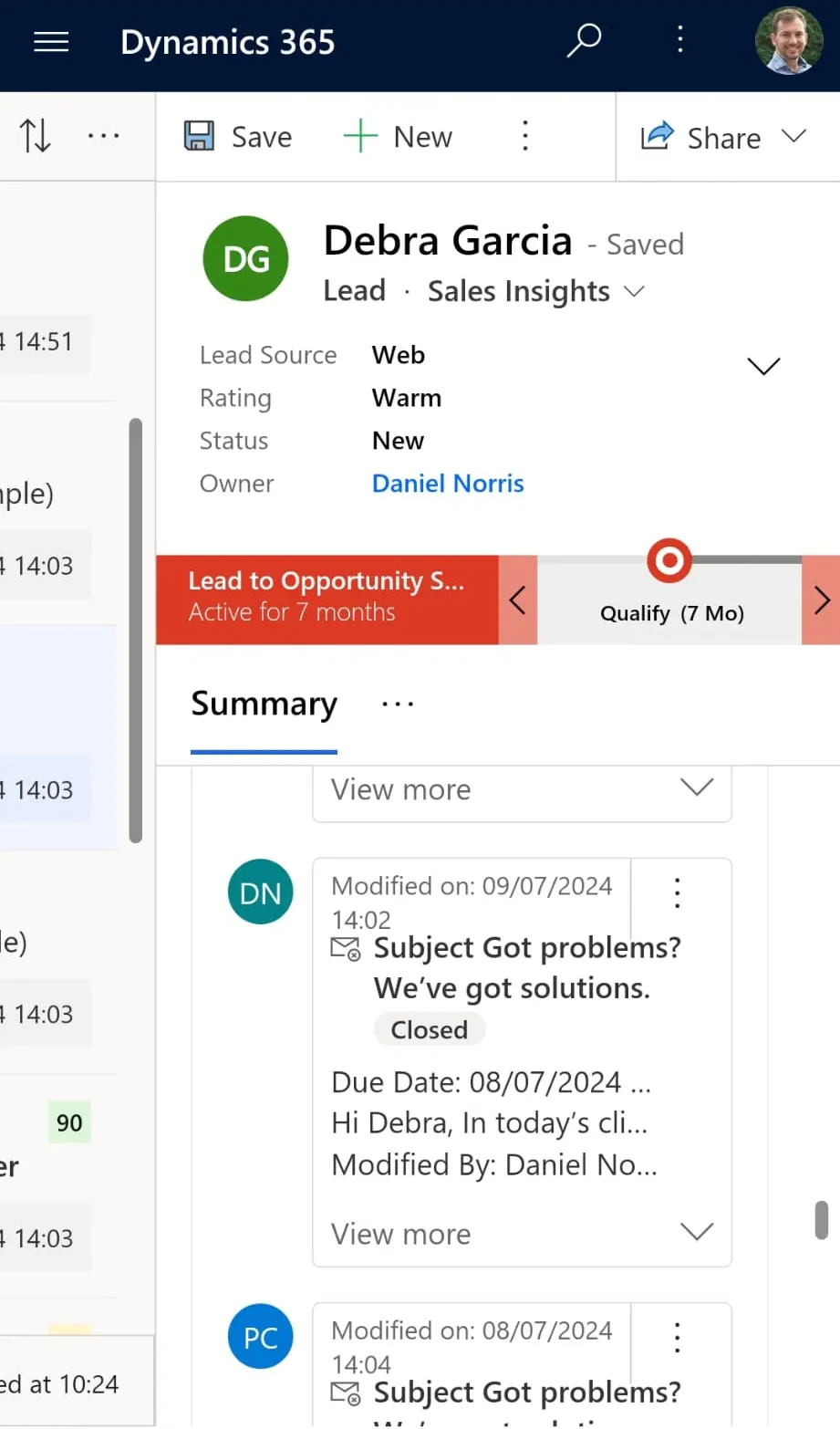Select the Qualify stage marker
The image size is (840, 1429).
coord(669,560)
